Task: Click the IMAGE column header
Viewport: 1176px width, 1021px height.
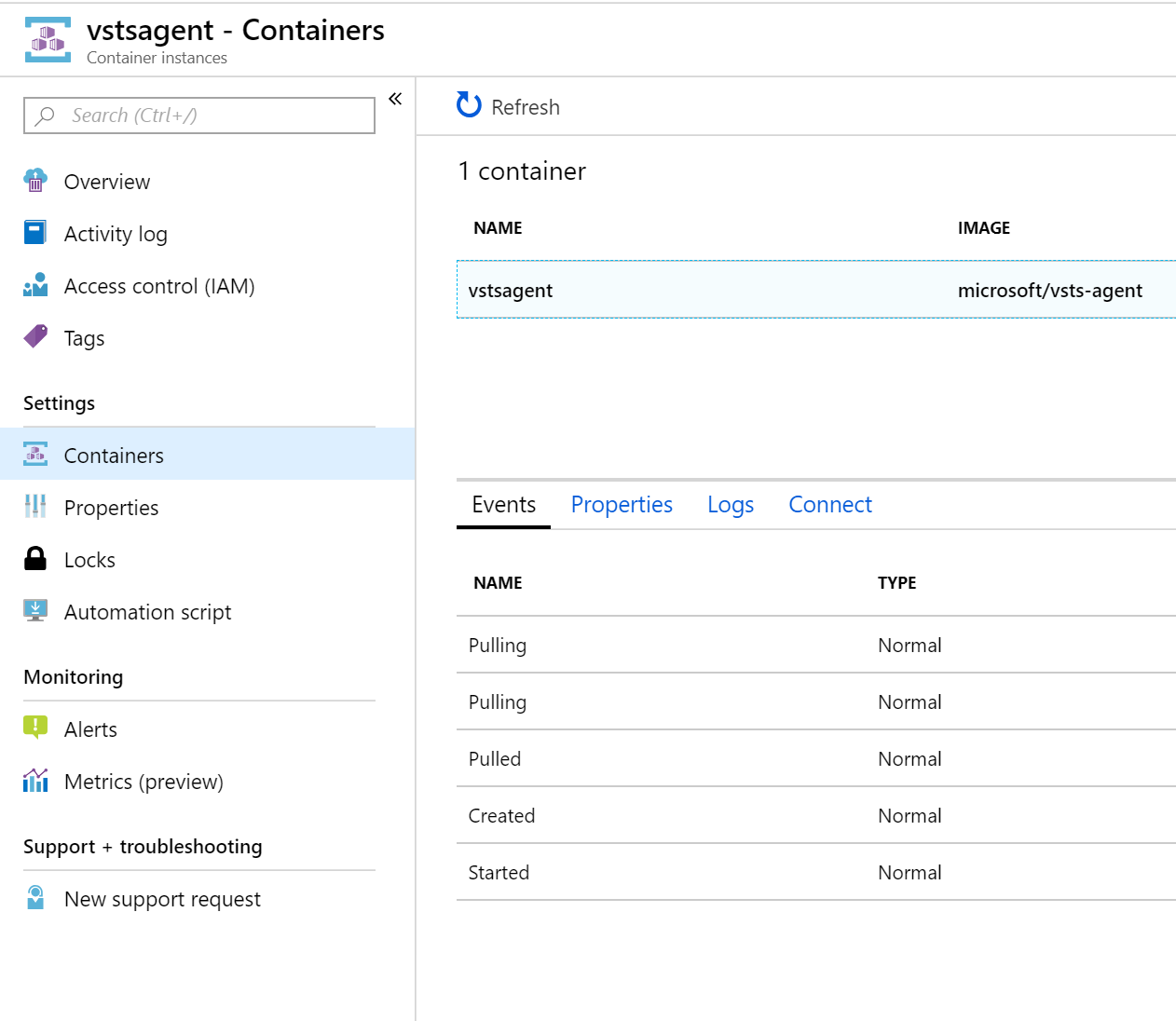Action: (984, 228)
